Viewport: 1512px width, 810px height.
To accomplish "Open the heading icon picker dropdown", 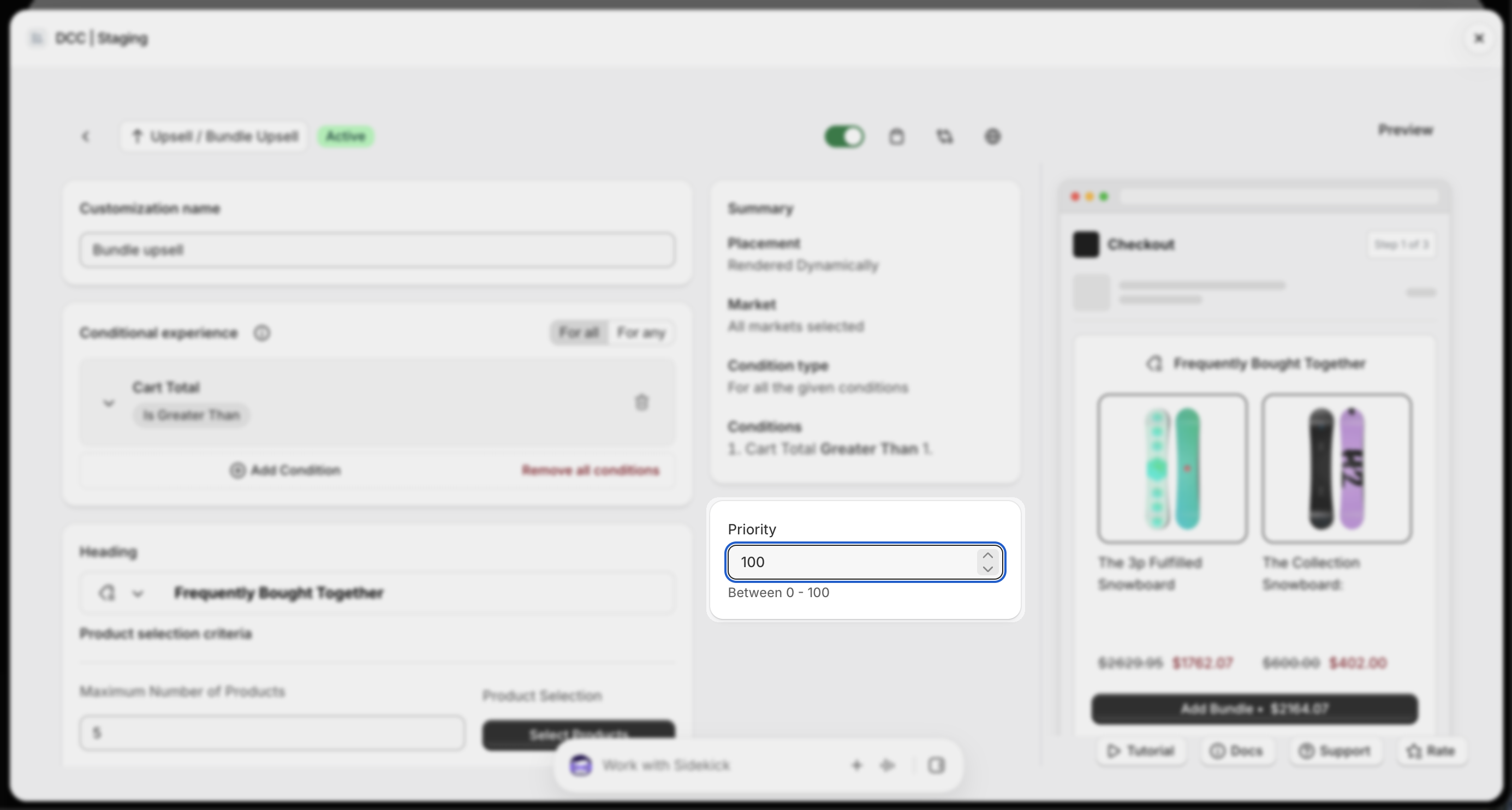I will click(x=138, y=593).
